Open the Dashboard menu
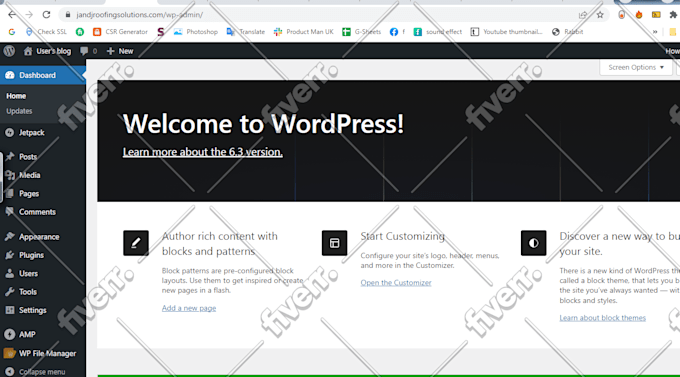The image size is (680, 377). pyautogui.click(x=42, y=75)
